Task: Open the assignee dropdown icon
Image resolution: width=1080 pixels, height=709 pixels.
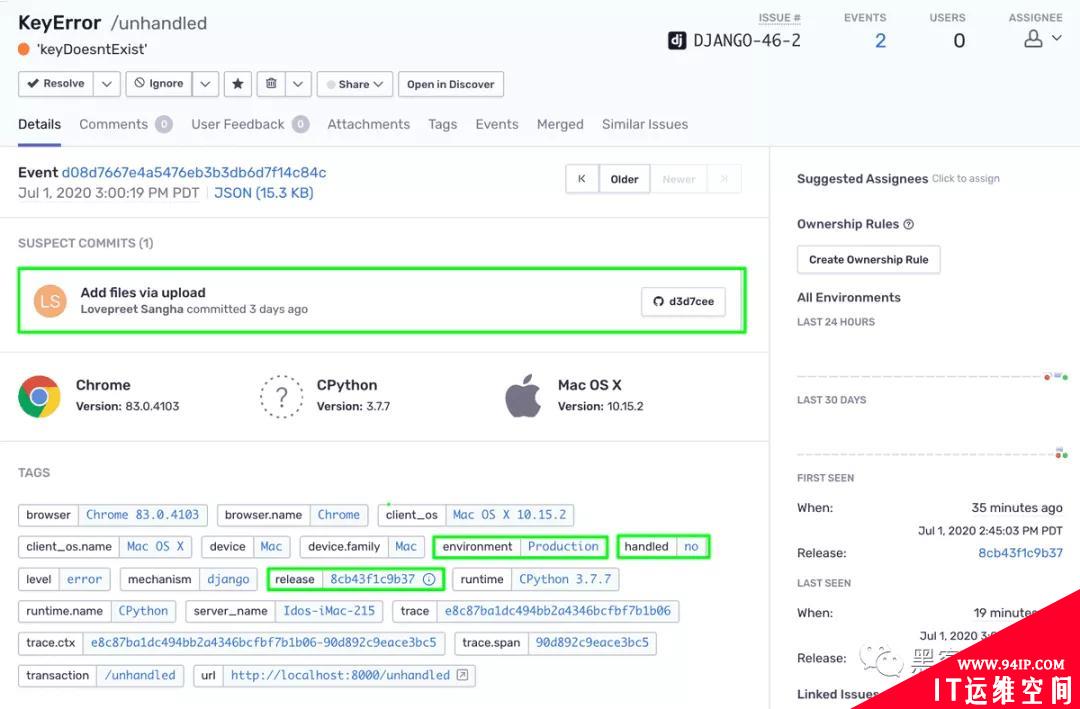Action: click(1042, 39)
